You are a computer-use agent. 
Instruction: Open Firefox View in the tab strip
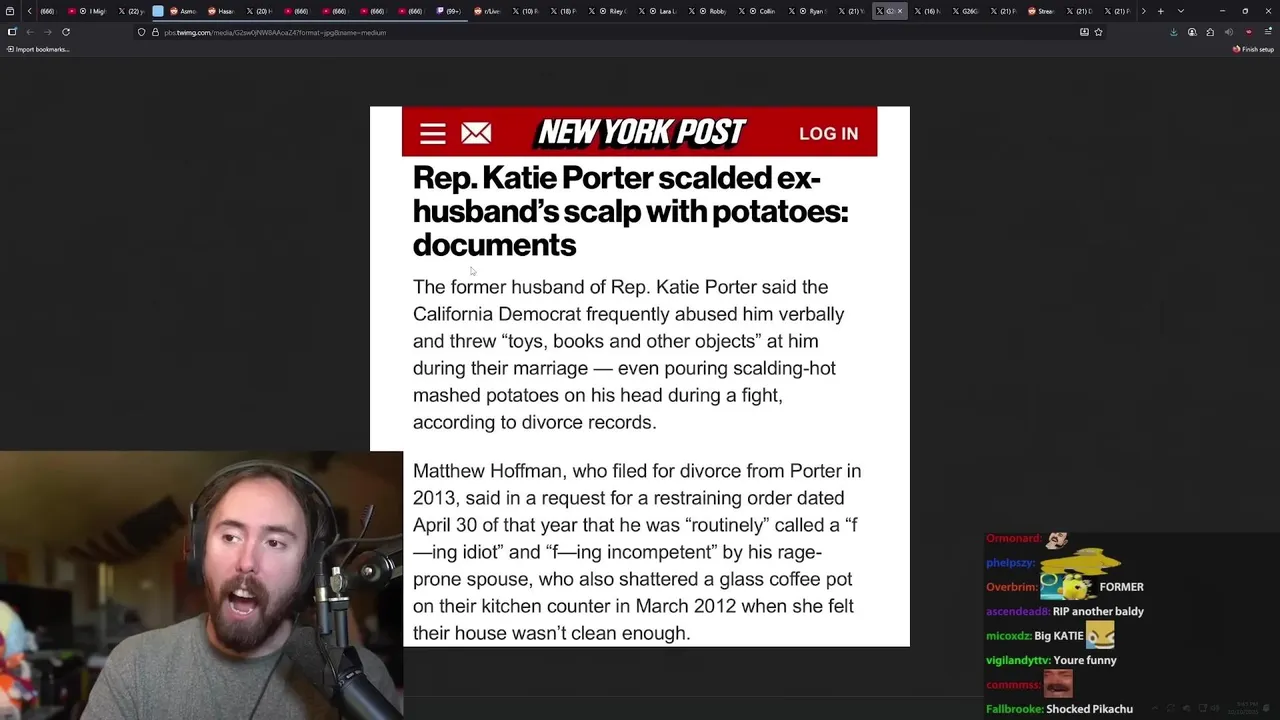tap(10, 11)
